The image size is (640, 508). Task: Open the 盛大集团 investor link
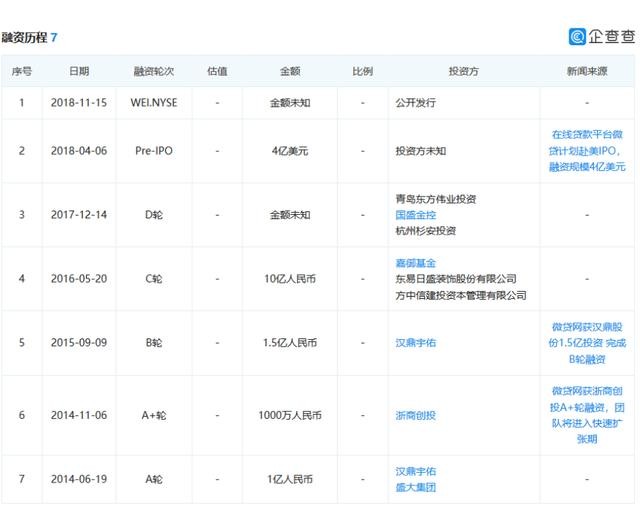416,487
